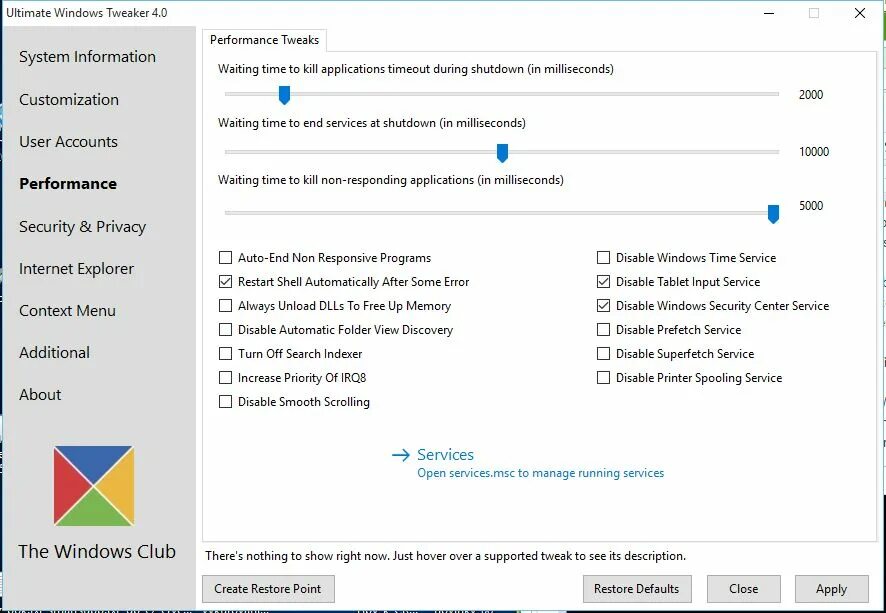Click the end services at shutdown slider handle
Viewport: 886px width, 613px height.
[502, 153]
